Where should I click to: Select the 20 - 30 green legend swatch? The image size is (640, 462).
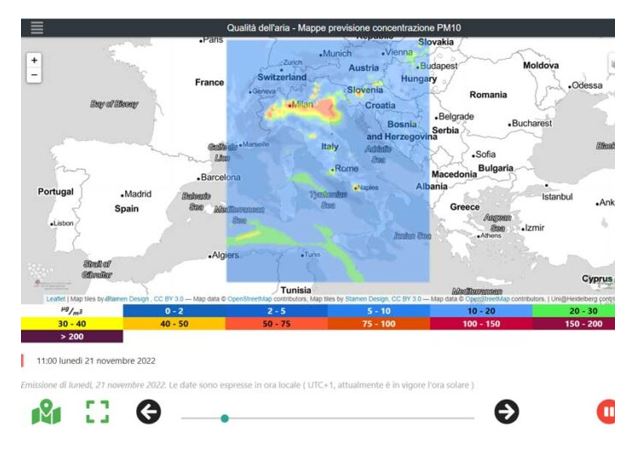coord(584,311)
